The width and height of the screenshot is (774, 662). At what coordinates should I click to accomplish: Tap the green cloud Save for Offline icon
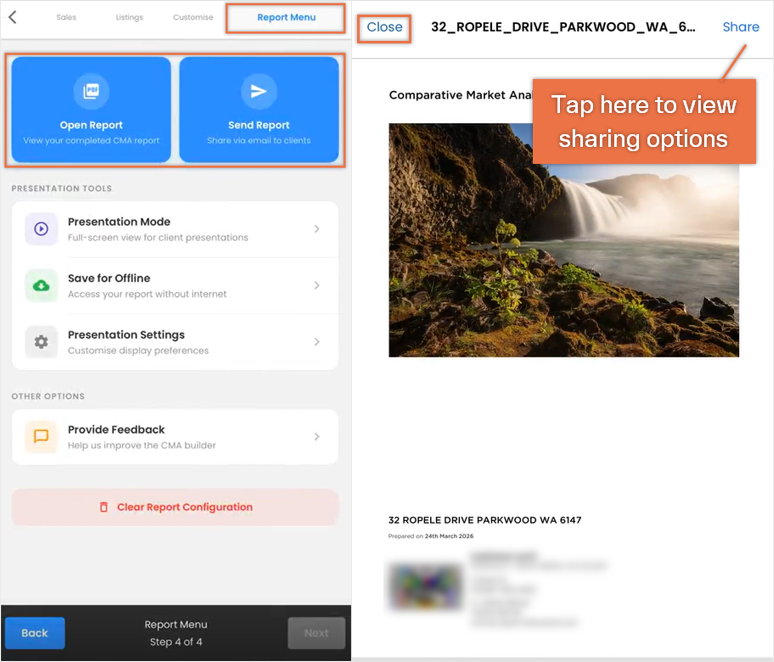click(41, 285)
